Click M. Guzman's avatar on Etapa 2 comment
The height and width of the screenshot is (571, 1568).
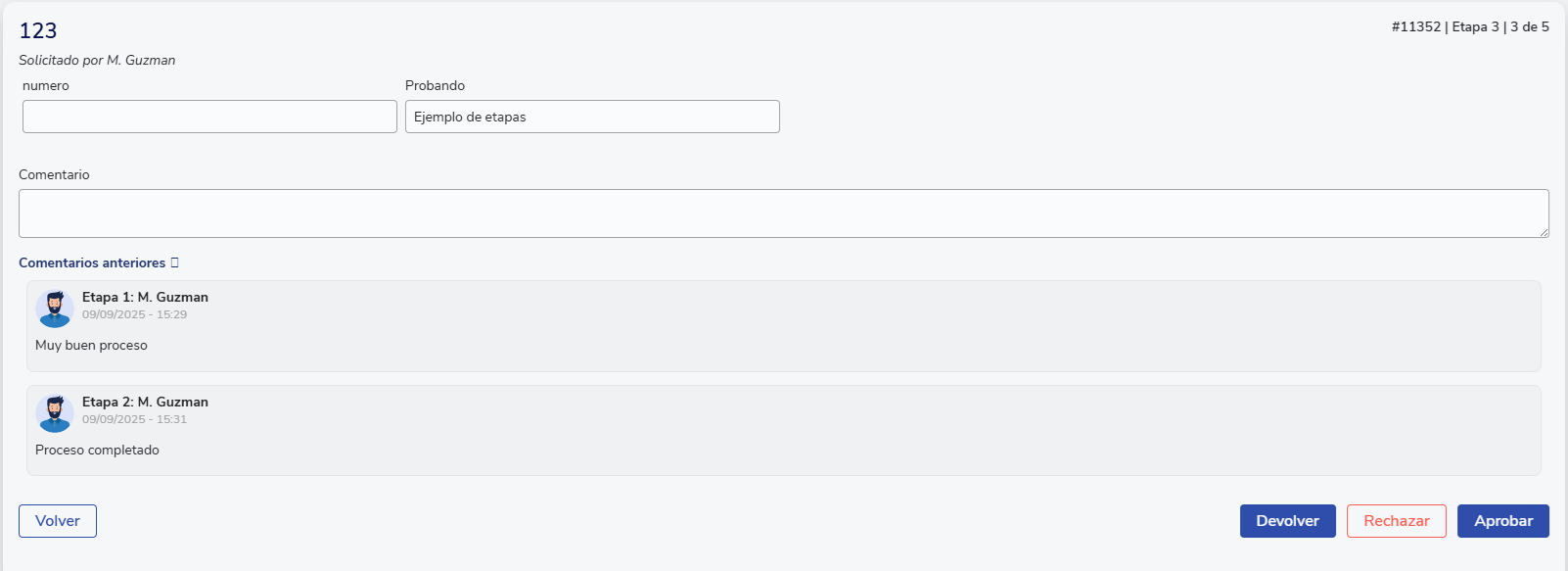click(55, 412)
